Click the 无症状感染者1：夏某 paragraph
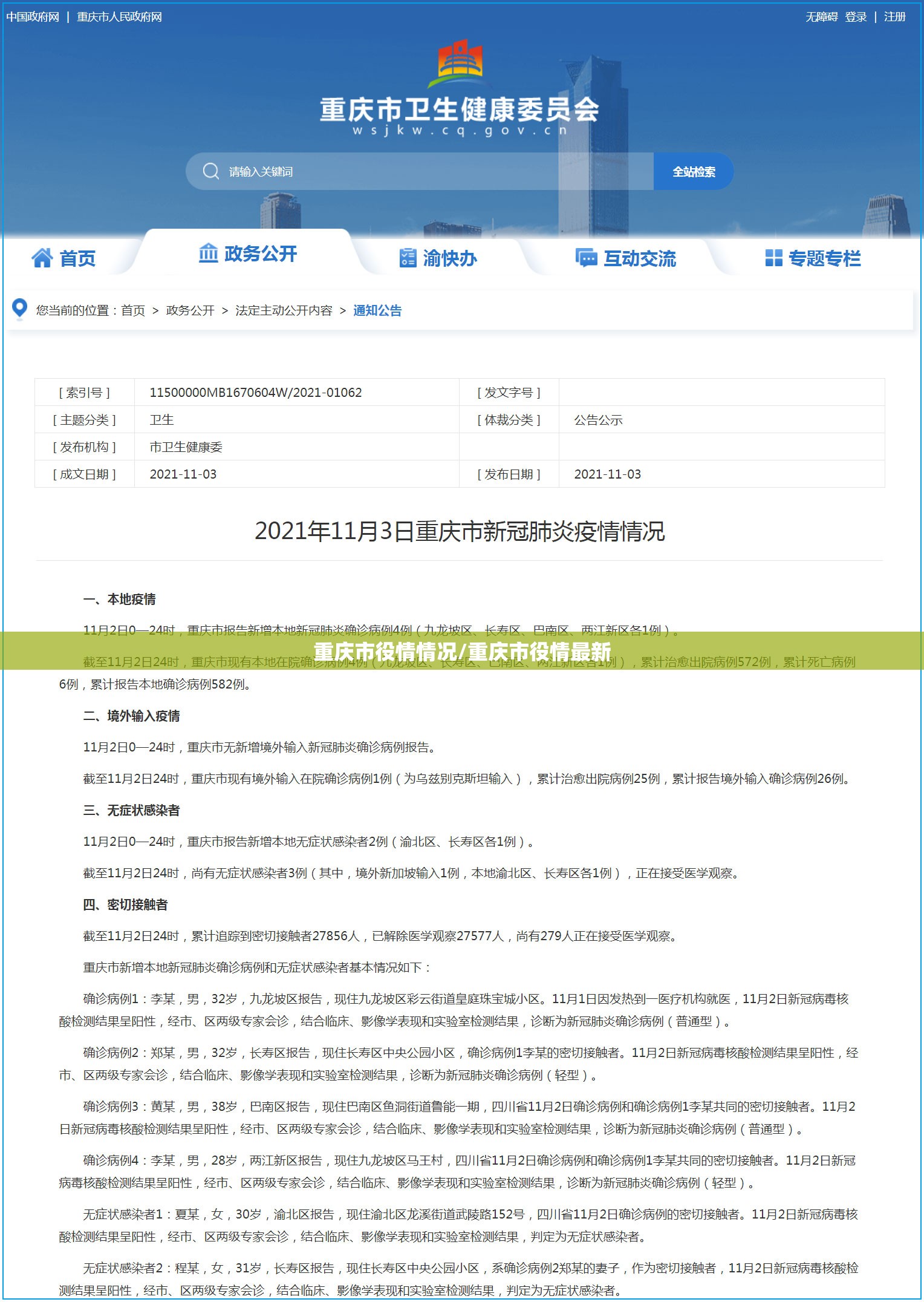 pyautogui.click(x=458, y=1225)
